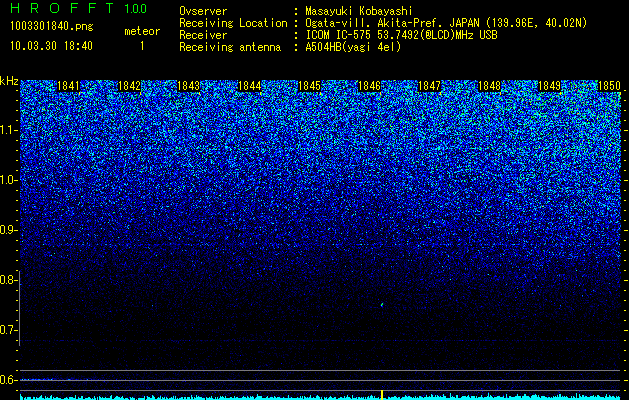Click the A504HB(yagi 4el) antenna value
Image resolution: width=629 pixels, height=400 pixels.
(353, 47)
